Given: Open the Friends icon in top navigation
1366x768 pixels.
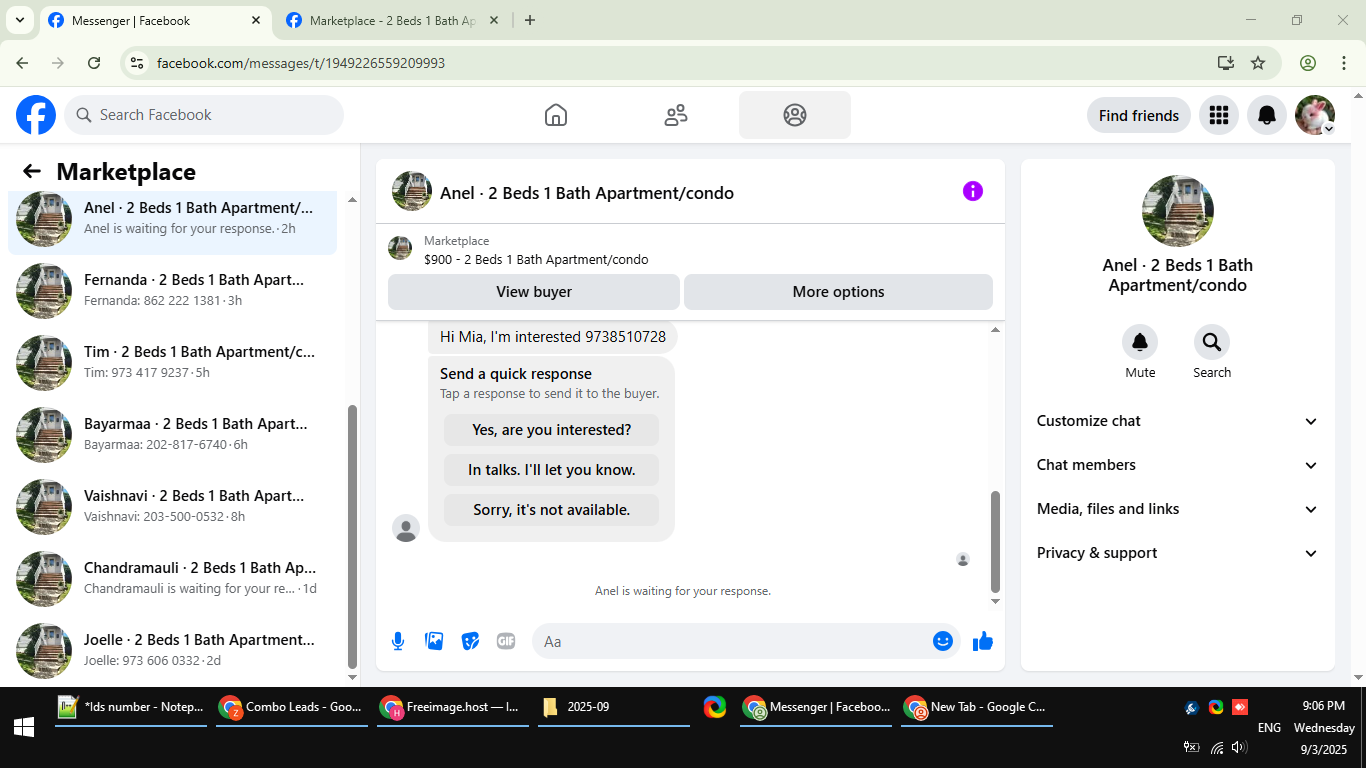Looking at the screenshot, I should [676, 115].
